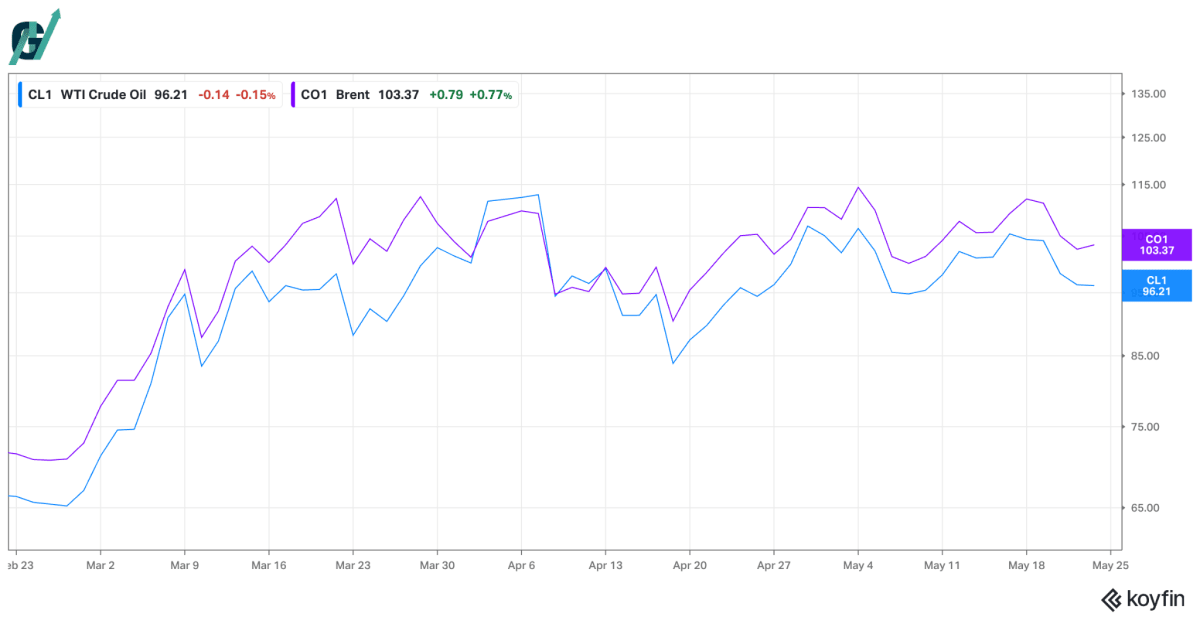Click the Mar 23 date label
This screenshot has height=620, width=1200.
[353, 565]
